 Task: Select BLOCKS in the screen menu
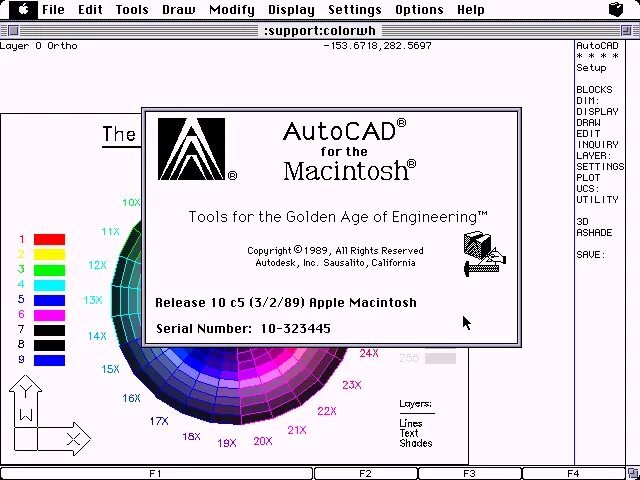click(594, 90)
